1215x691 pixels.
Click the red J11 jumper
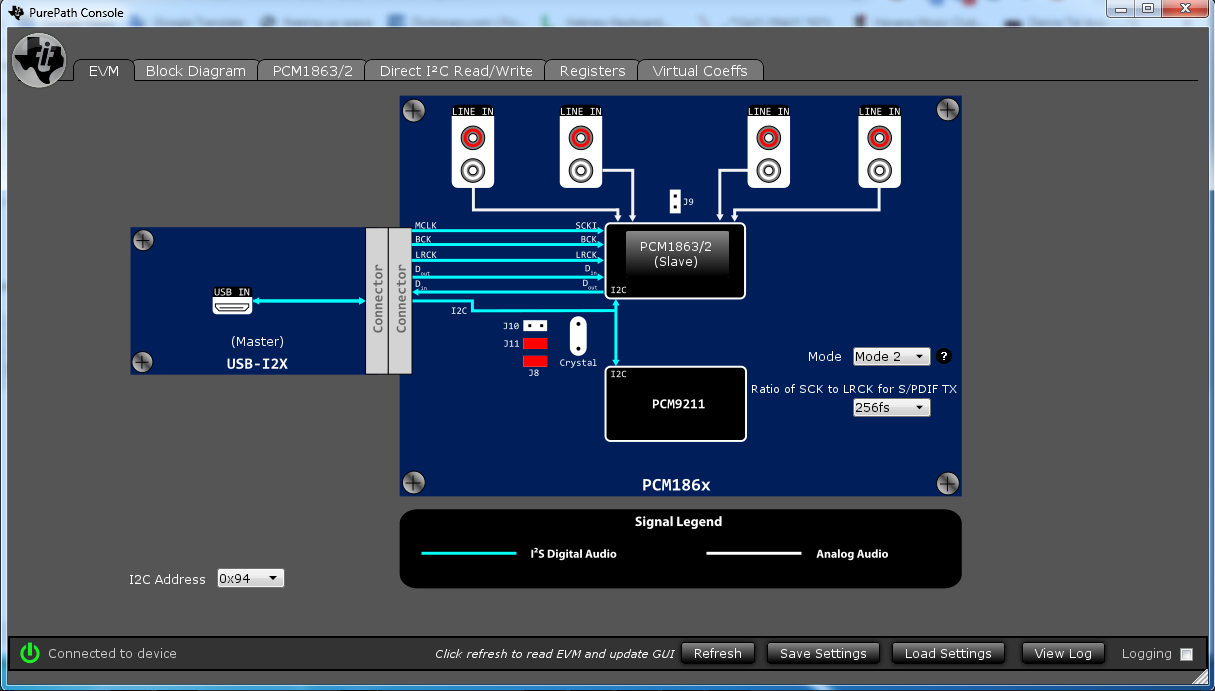[x=535, y=343]
